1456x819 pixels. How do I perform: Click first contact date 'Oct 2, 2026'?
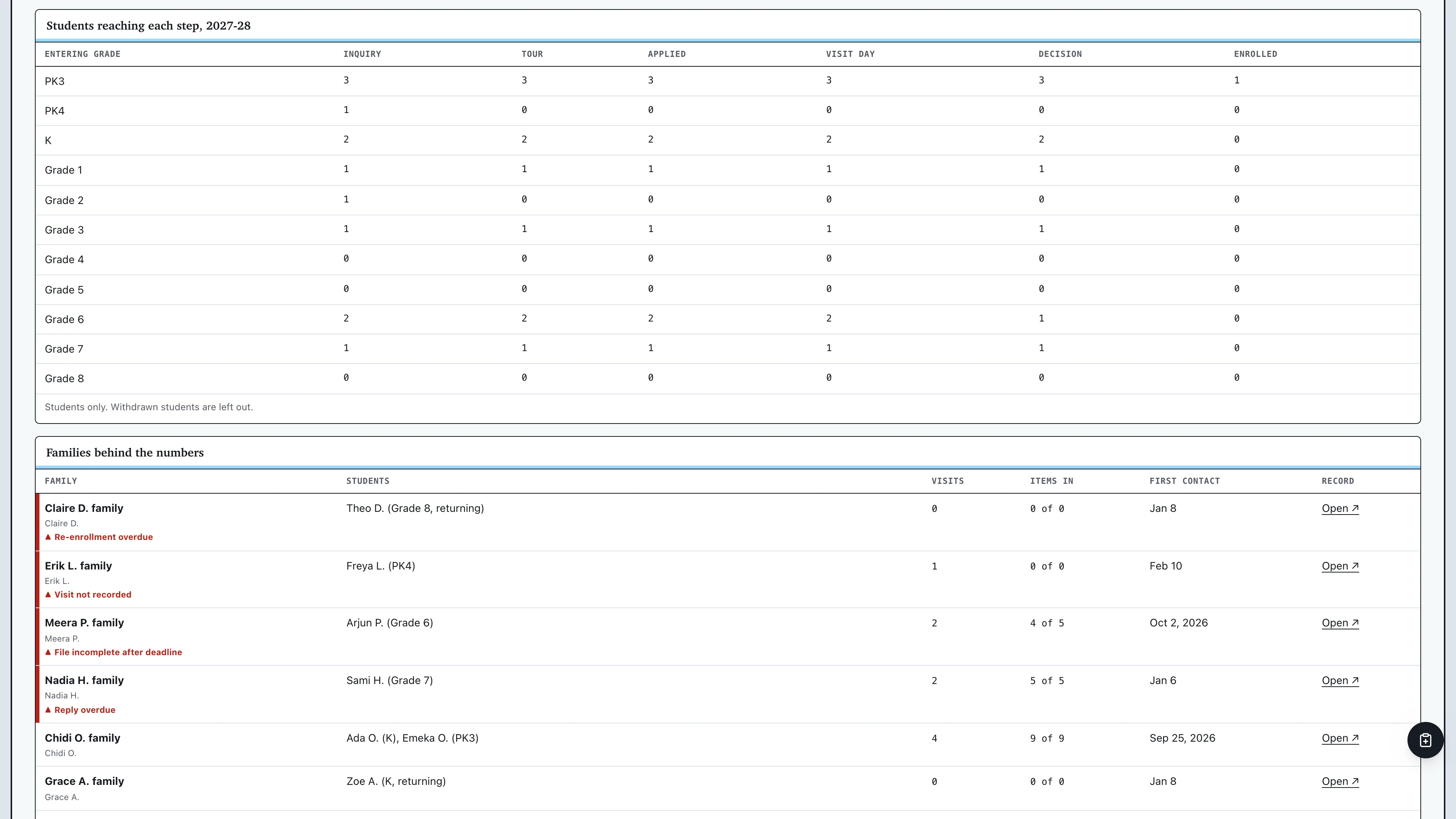(1178, 623)
